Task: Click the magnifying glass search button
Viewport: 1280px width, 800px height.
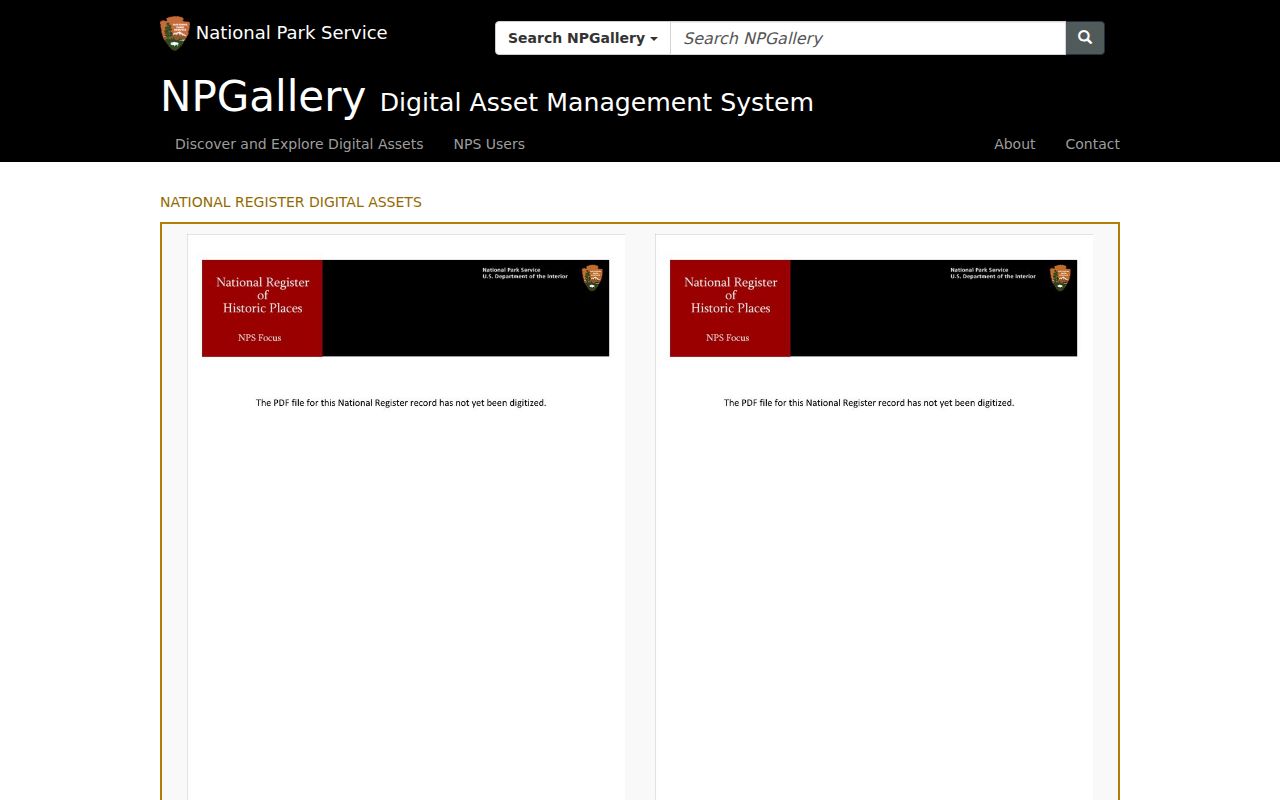Action: point(1085,38)
